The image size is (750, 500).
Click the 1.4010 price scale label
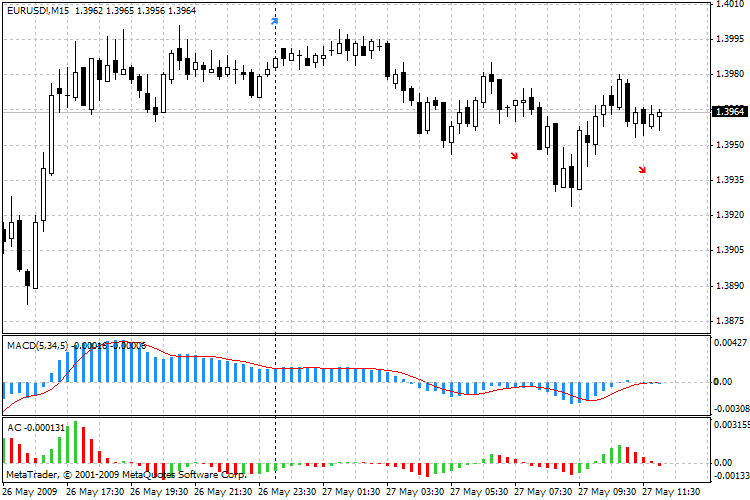729,4
